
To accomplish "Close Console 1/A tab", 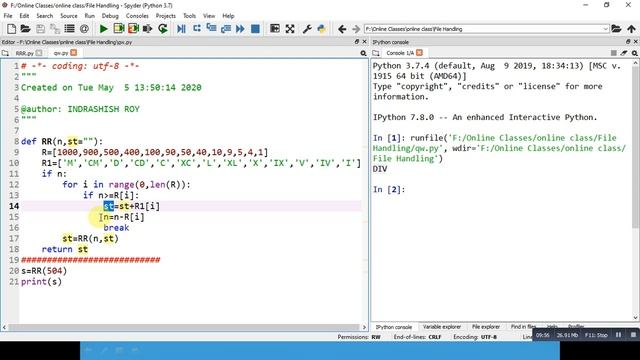I will 420,53.
